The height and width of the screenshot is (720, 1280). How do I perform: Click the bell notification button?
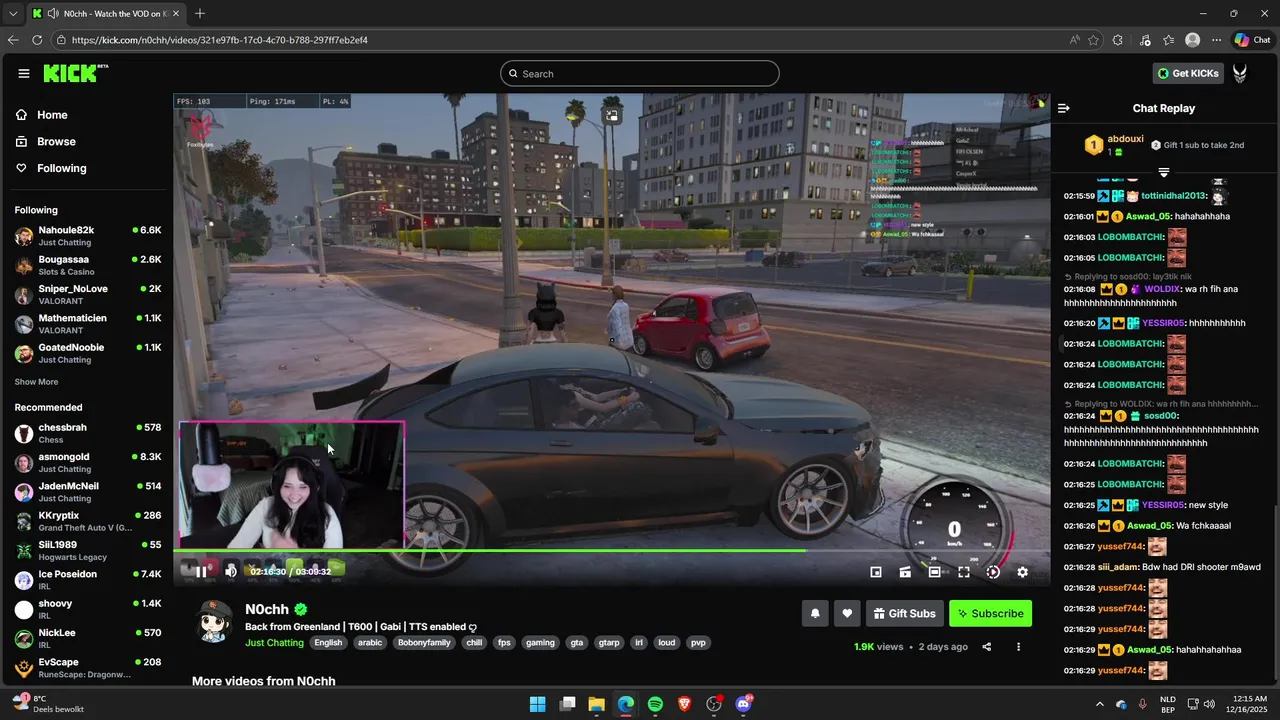coord(815,613)
